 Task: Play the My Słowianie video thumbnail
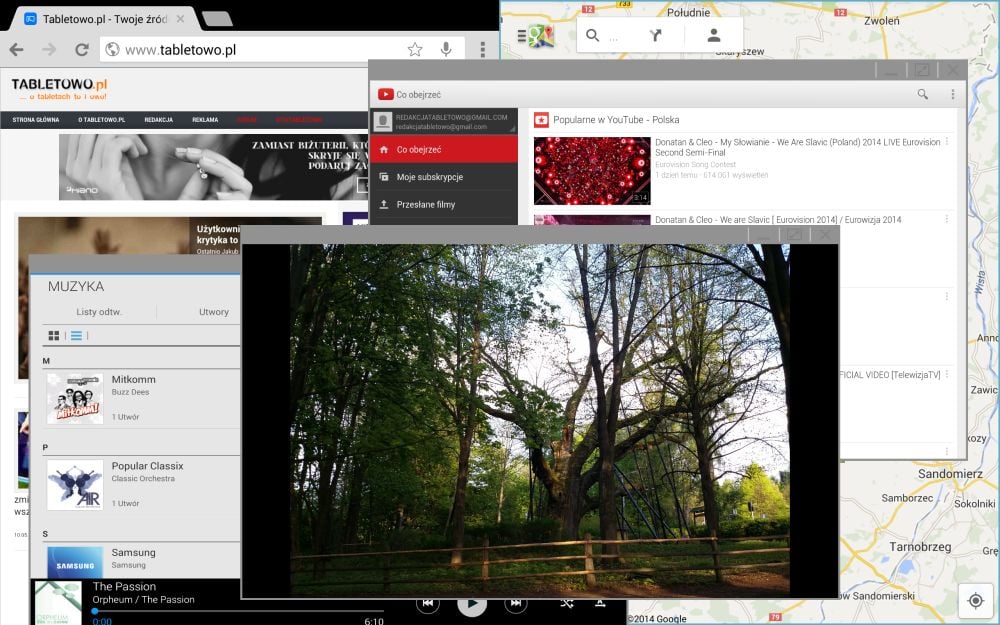point(592,171)
